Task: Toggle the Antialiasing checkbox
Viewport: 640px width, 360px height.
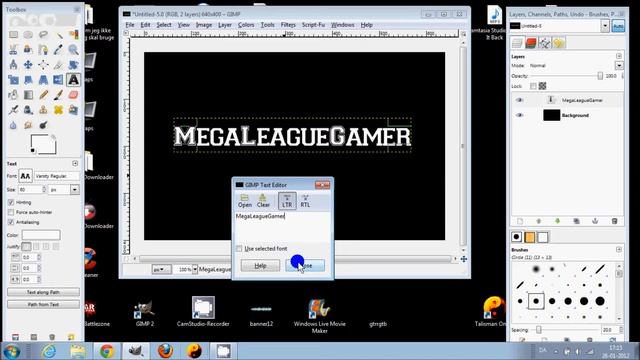Action: click(11, 222)
